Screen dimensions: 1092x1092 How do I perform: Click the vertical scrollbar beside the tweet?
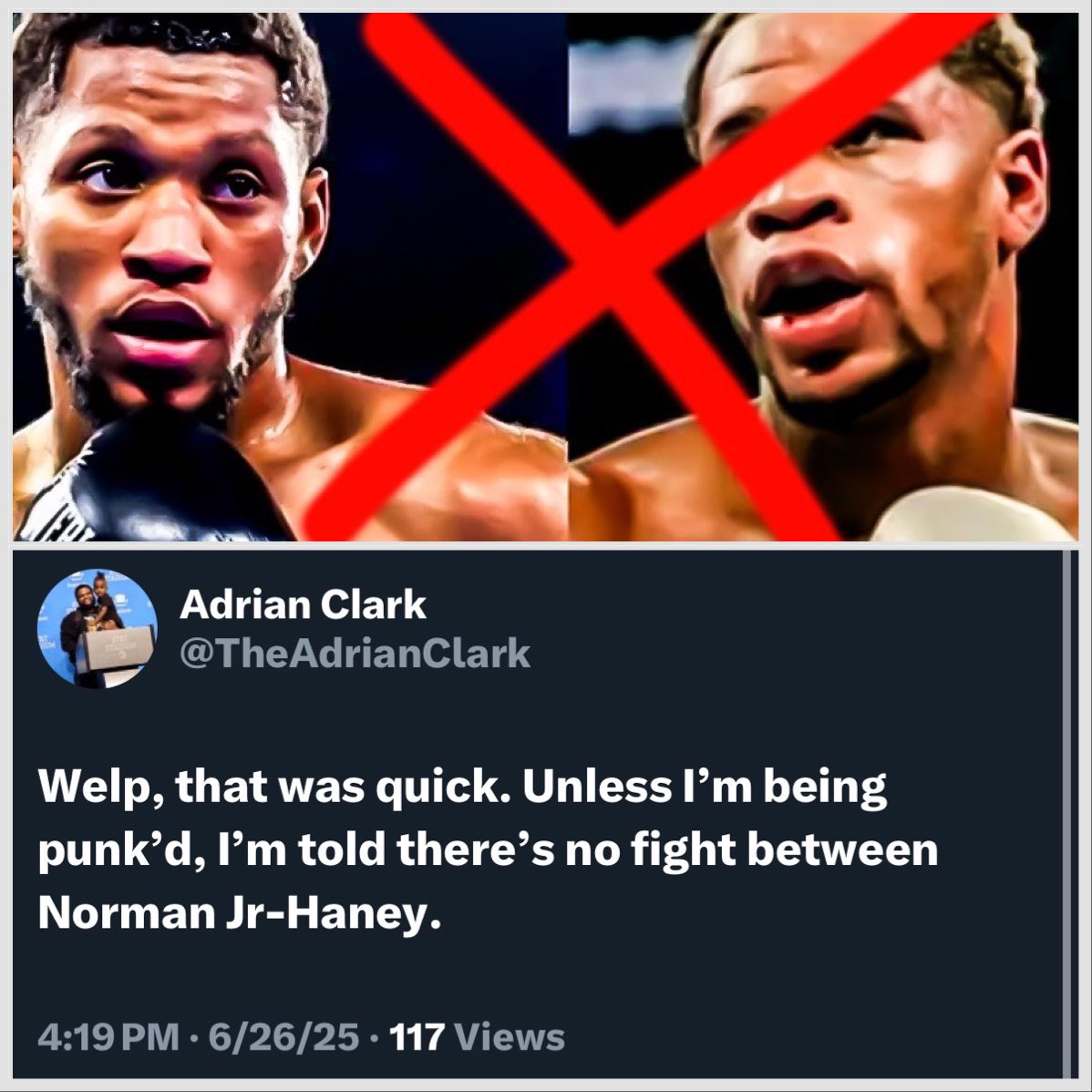(x=1066, y=813)
